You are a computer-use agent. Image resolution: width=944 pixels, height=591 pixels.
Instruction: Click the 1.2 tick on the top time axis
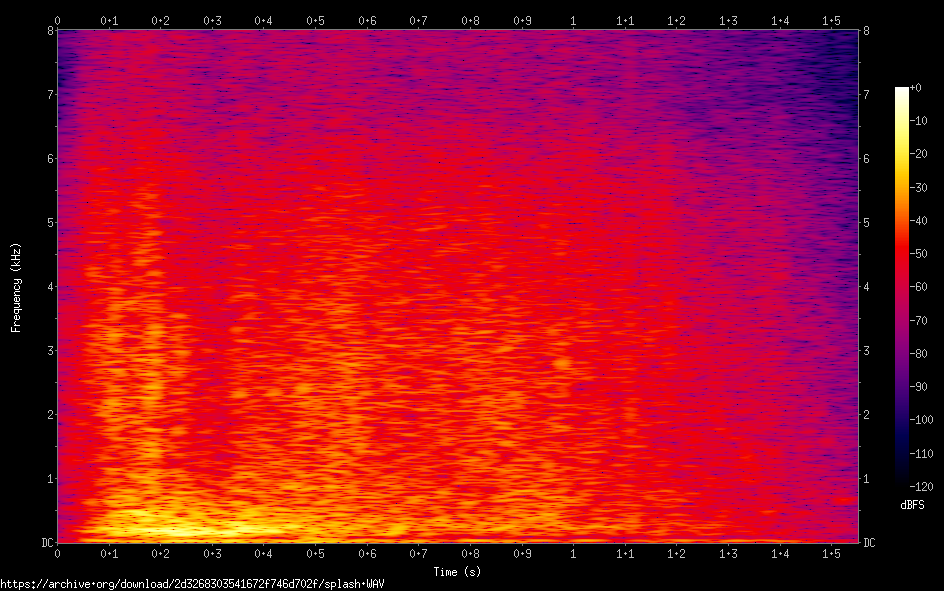pyautogui.click(x=676, y=20)
